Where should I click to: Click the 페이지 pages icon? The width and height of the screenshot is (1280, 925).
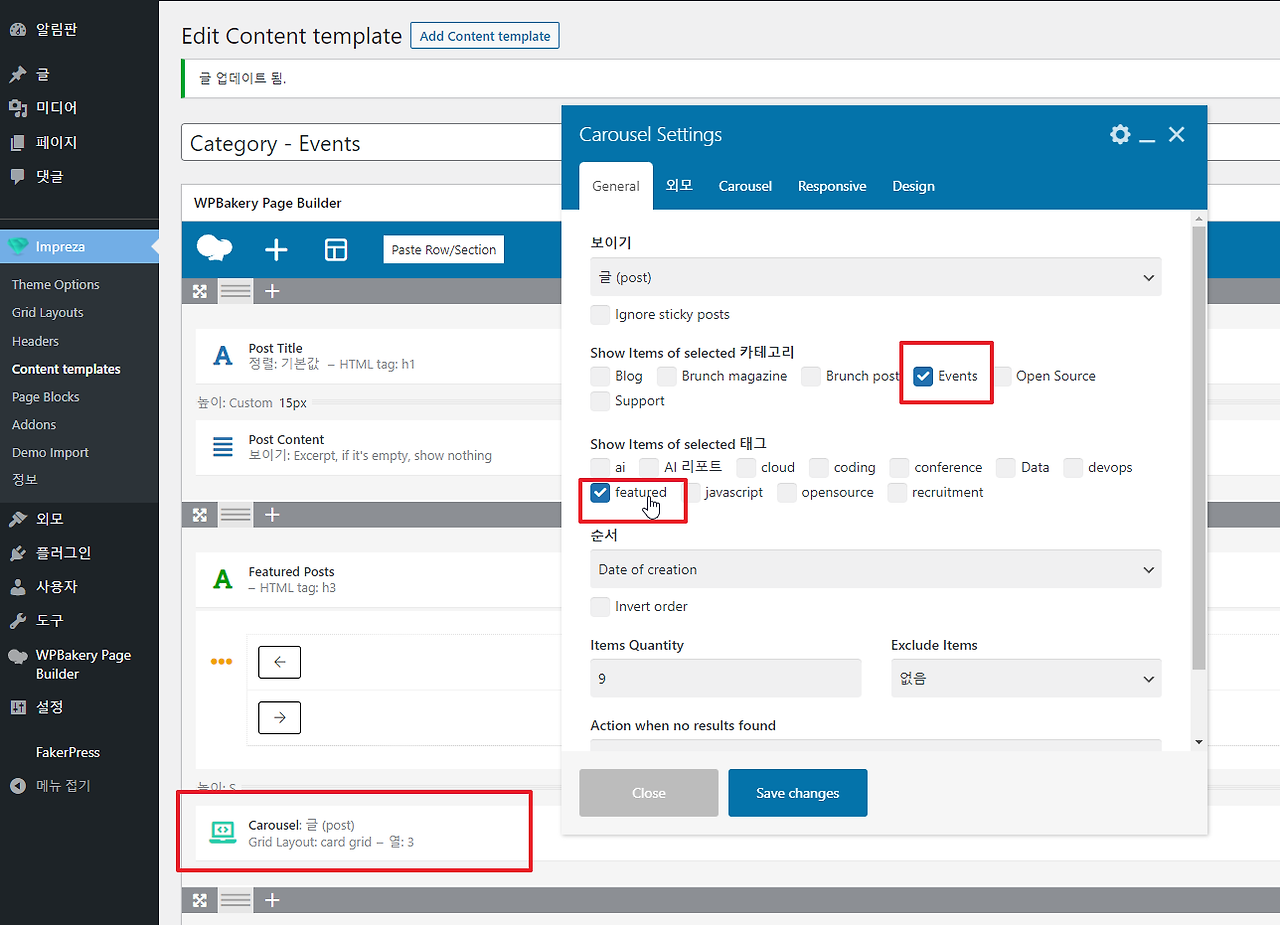pyautogui.click(x=18, y=142)
